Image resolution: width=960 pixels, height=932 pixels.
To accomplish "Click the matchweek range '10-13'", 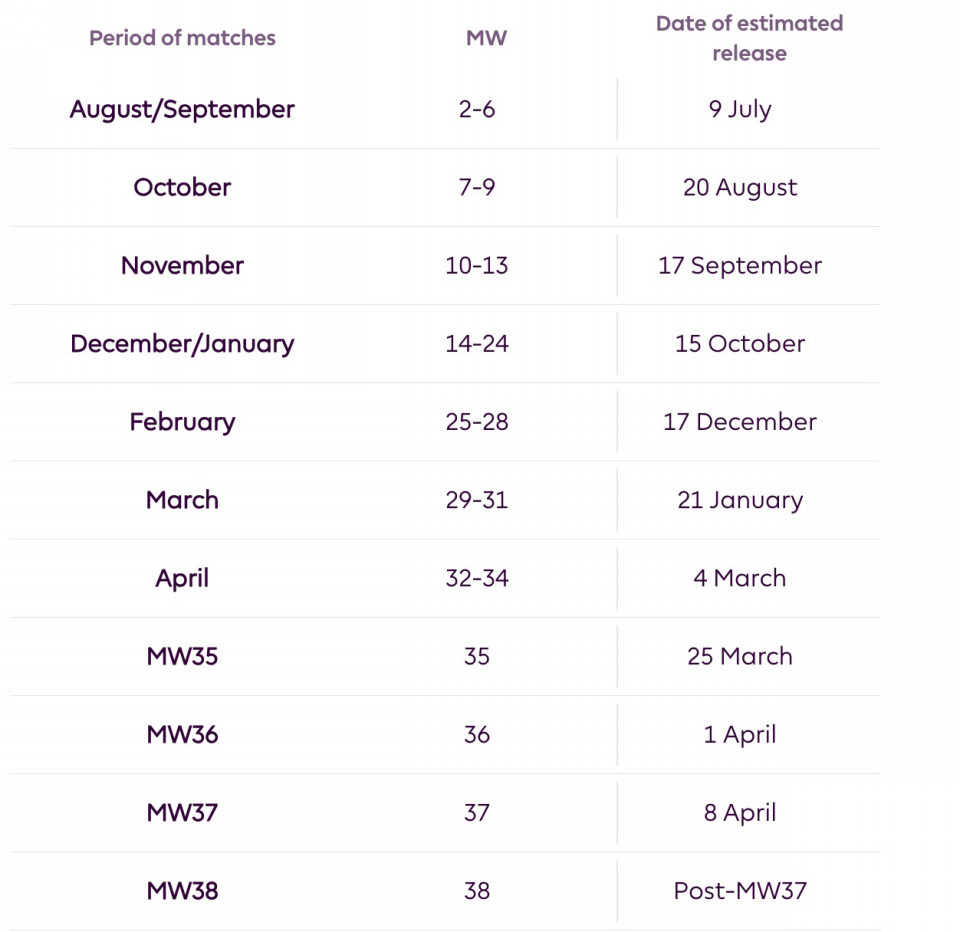I will click(x=477, y=265).
